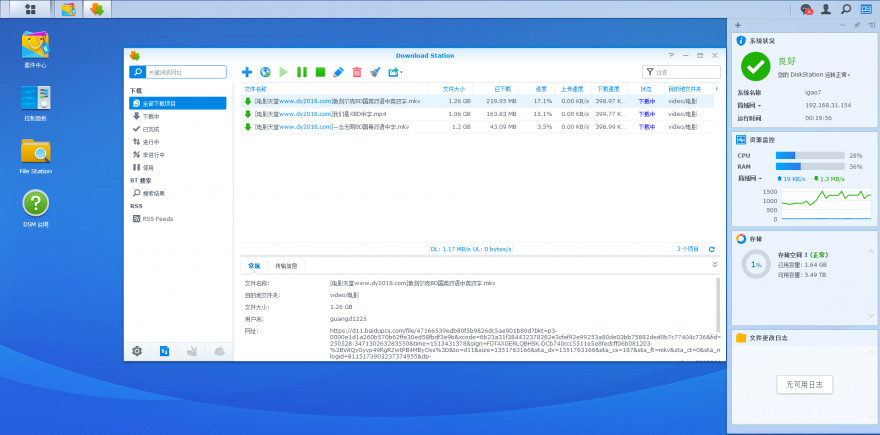Click the red trash delete icon

coord(356,72)
